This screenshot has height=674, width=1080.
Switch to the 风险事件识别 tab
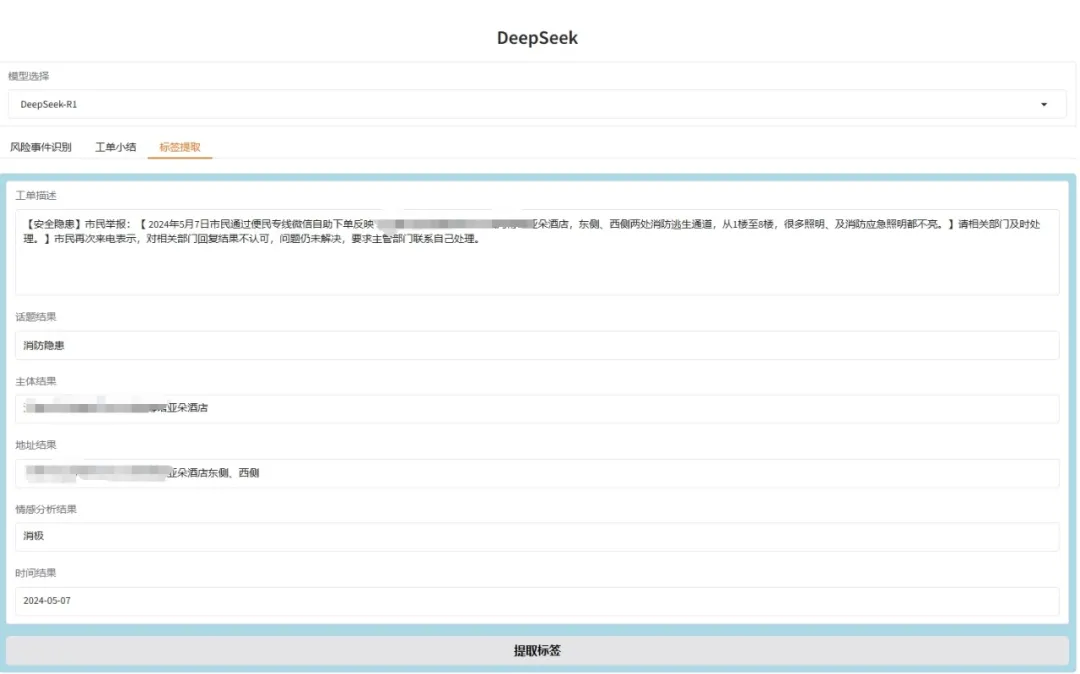click(41, 147)
